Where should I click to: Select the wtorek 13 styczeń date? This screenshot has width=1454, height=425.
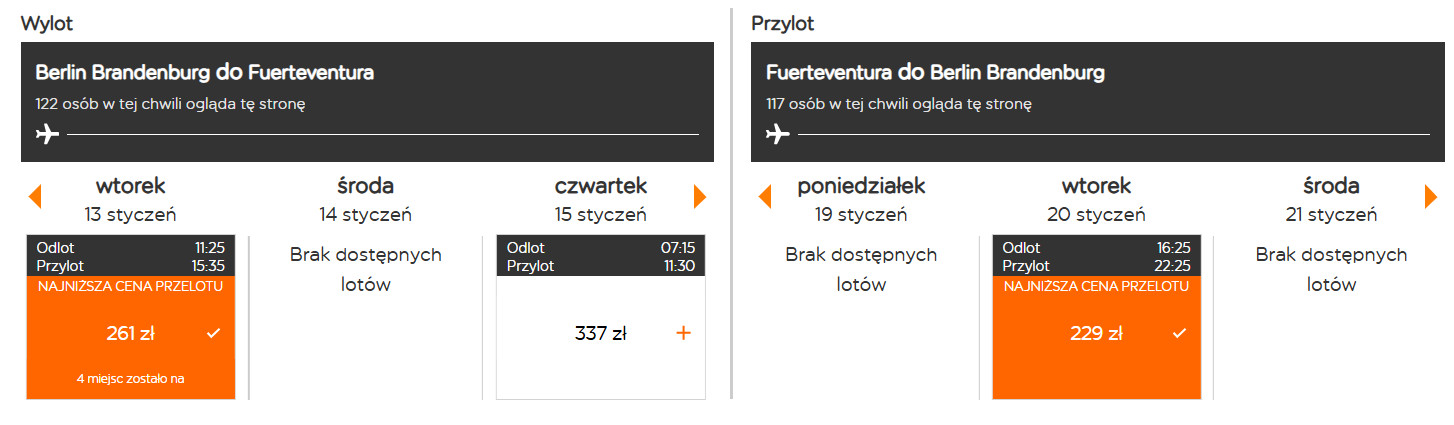click(131, 199)
